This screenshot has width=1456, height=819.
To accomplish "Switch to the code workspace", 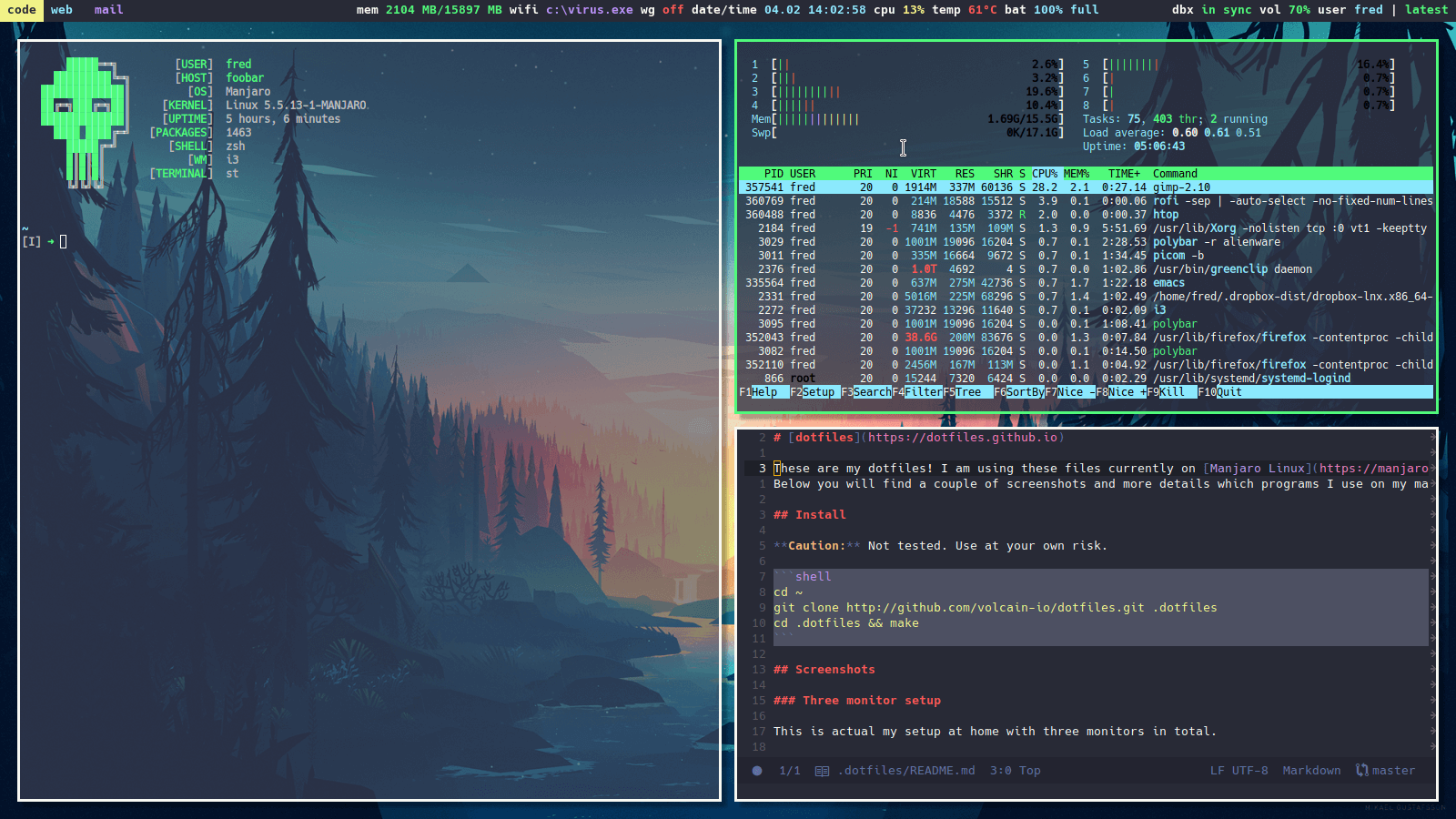I will (22, 10).
